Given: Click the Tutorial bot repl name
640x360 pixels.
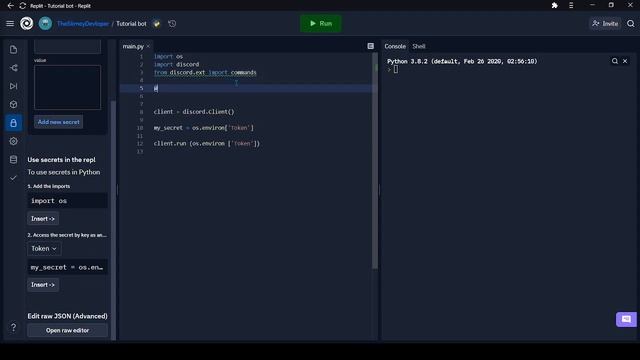Looking at the screenshot, I should point(131,24).
